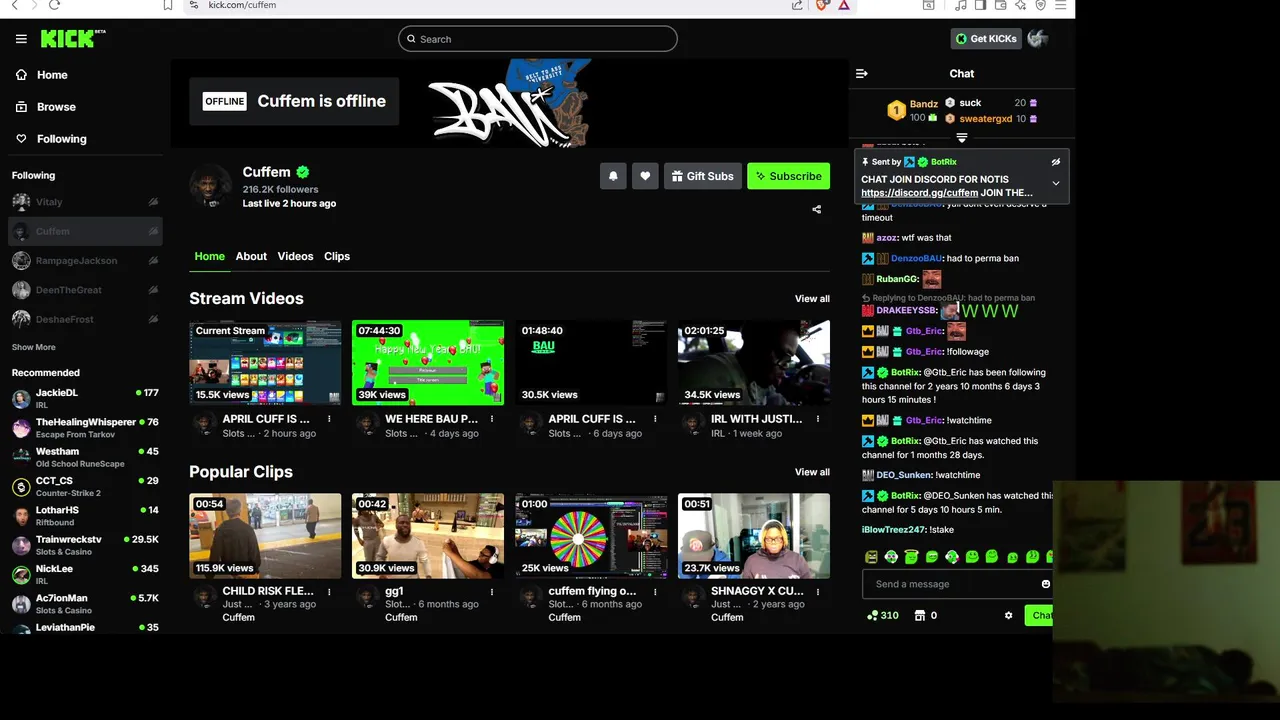Open the emoji picker in chat input
The height and width of the screenshot is (720, 1280).
[x=1046, y=584]
